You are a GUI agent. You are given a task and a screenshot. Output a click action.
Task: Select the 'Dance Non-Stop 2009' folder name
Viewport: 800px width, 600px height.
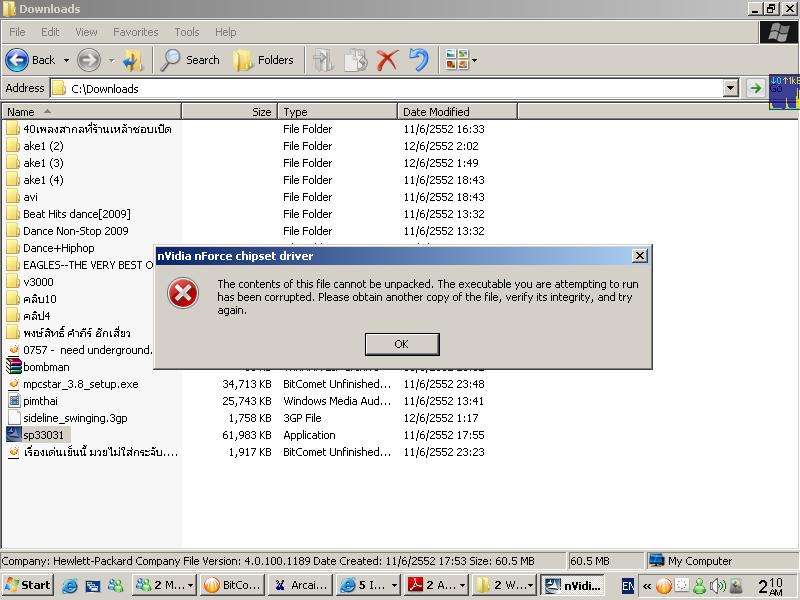point(76,231)
